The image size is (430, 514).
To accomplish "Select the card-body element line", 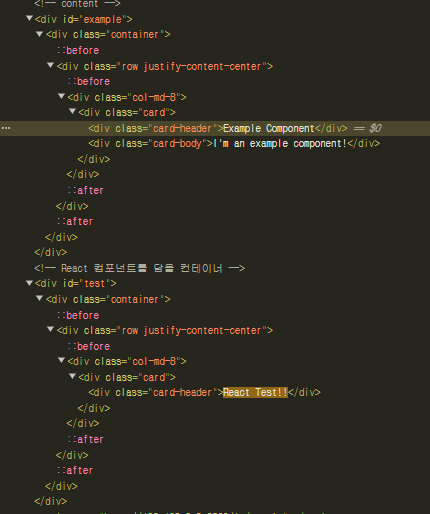I will (234, 144).
